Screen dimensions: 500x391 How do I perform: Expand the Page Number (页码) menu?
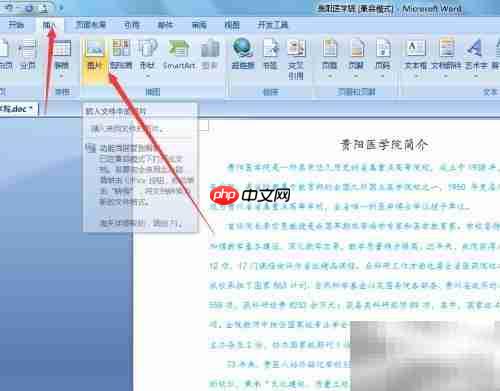tap(383, 58)
